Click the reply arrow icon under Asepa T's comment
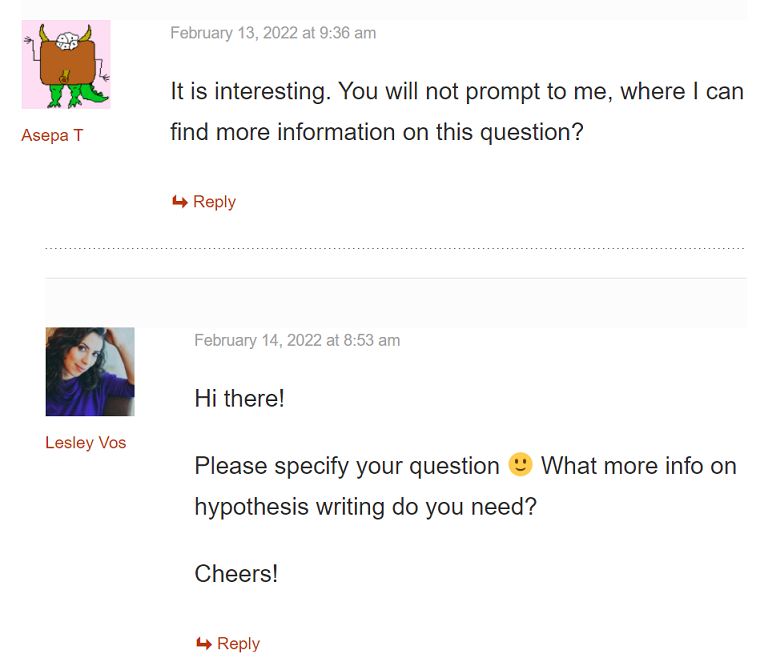The image size is (760, 658). coord(180,202)
